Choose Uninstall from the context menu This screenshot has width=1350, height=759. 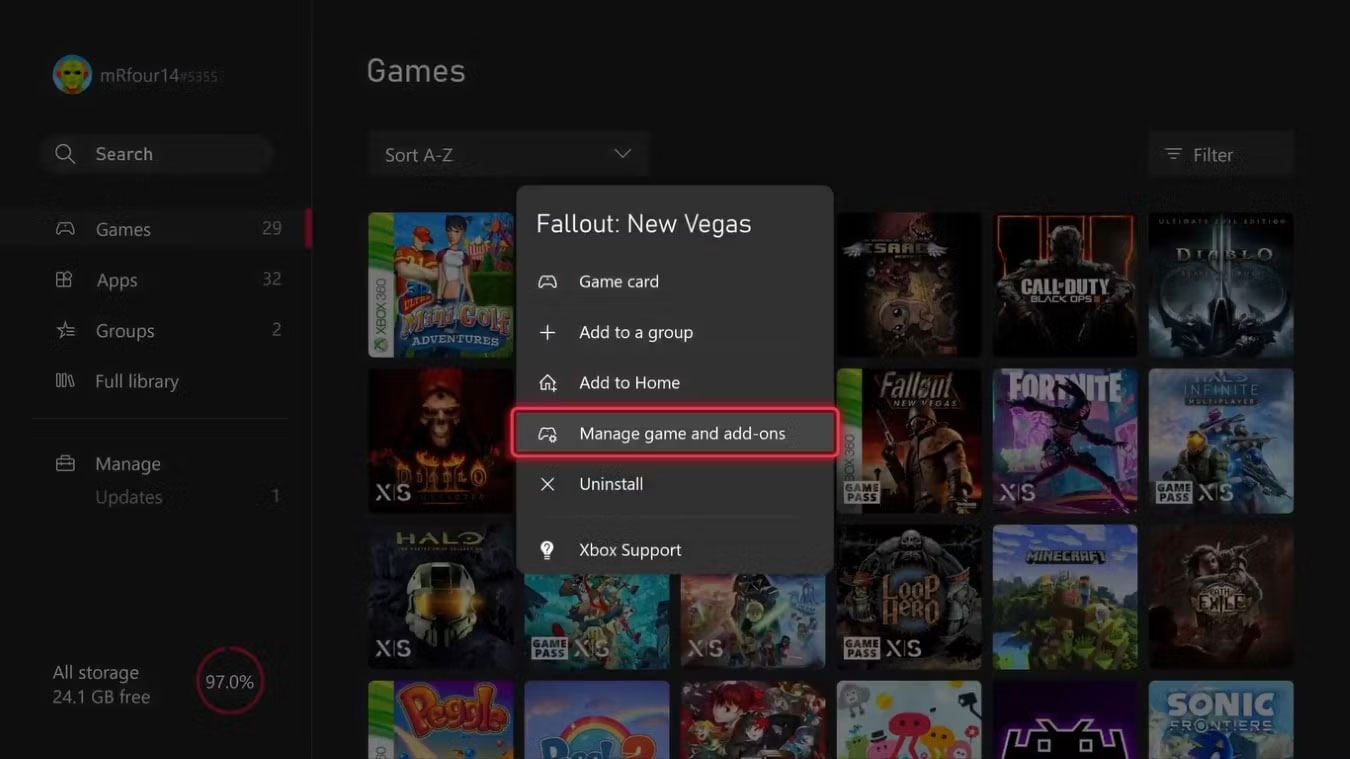(x=675, y=484)
